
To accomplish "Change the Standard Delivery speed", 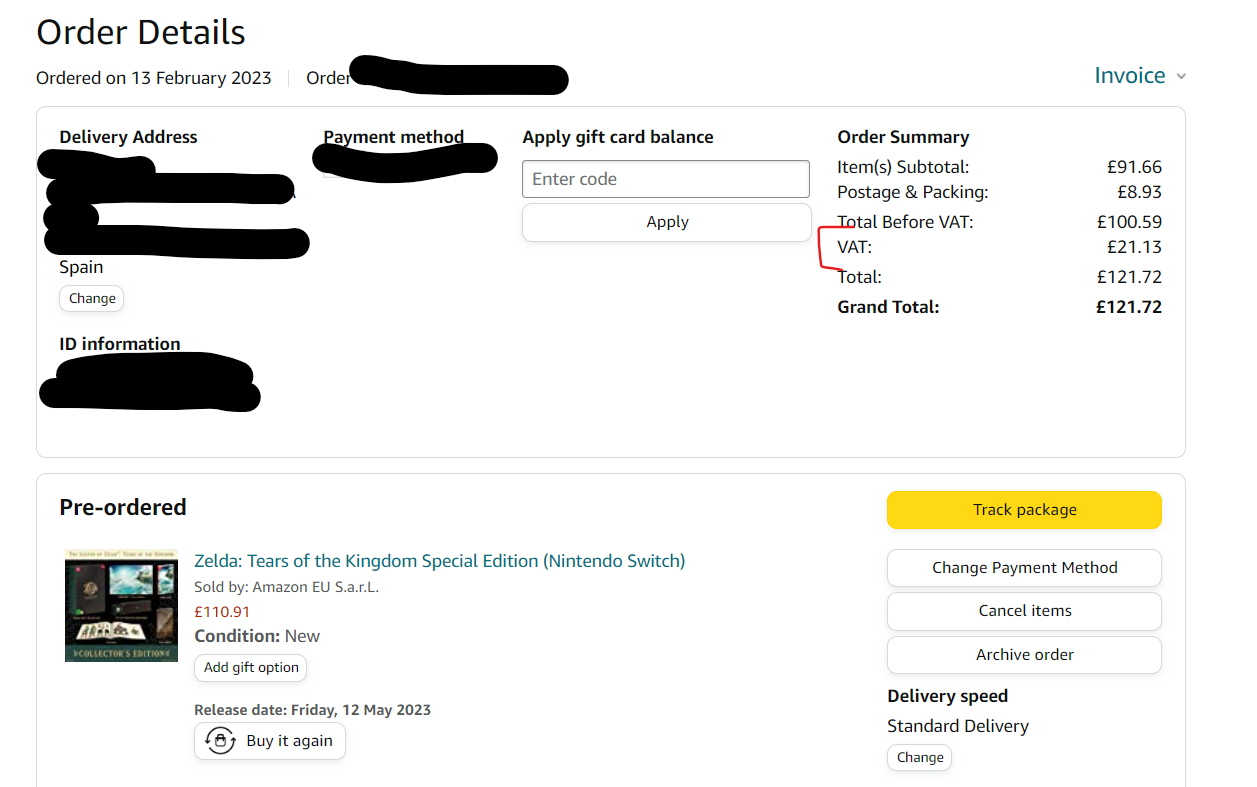I will [x=919, y=757].
